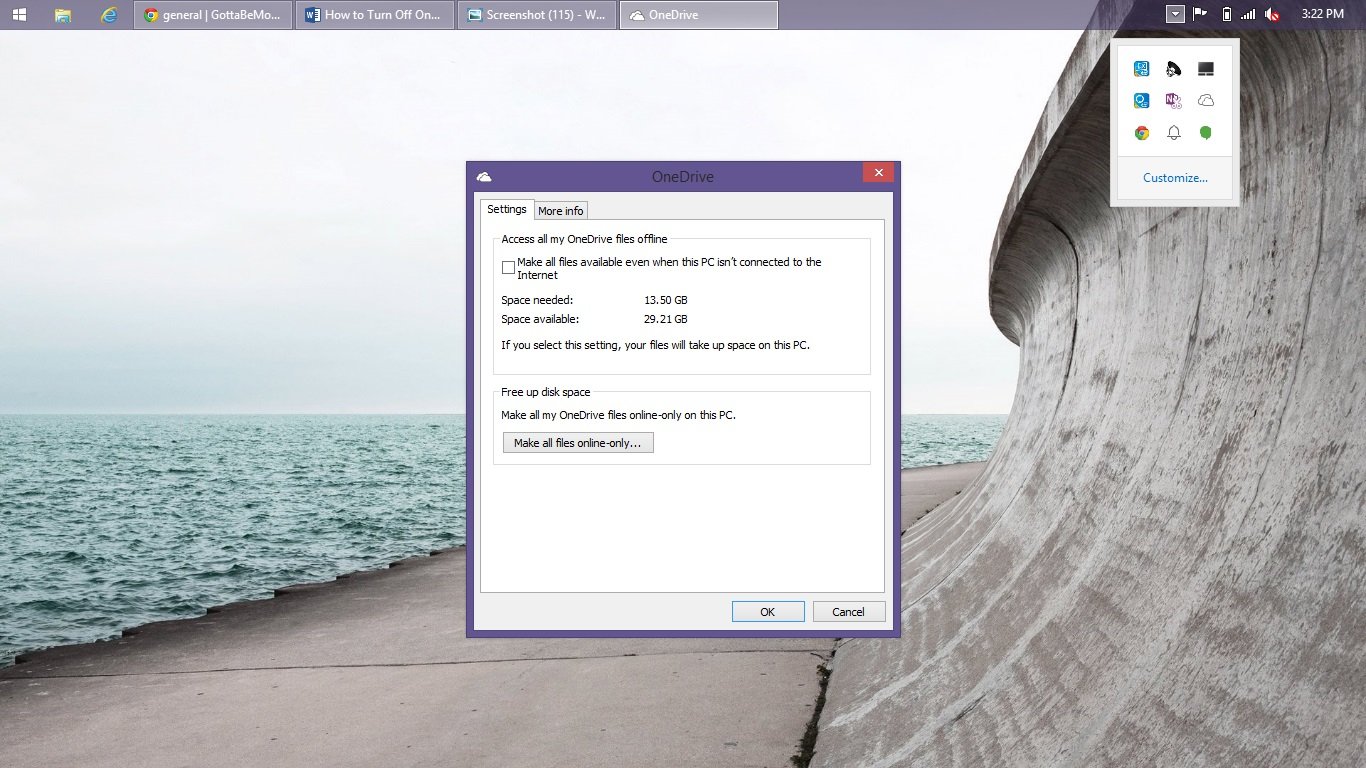This screenshot has width=1366, height=768.
Task: Click the 'Space available:' label
Action: (x=540, y=319)
